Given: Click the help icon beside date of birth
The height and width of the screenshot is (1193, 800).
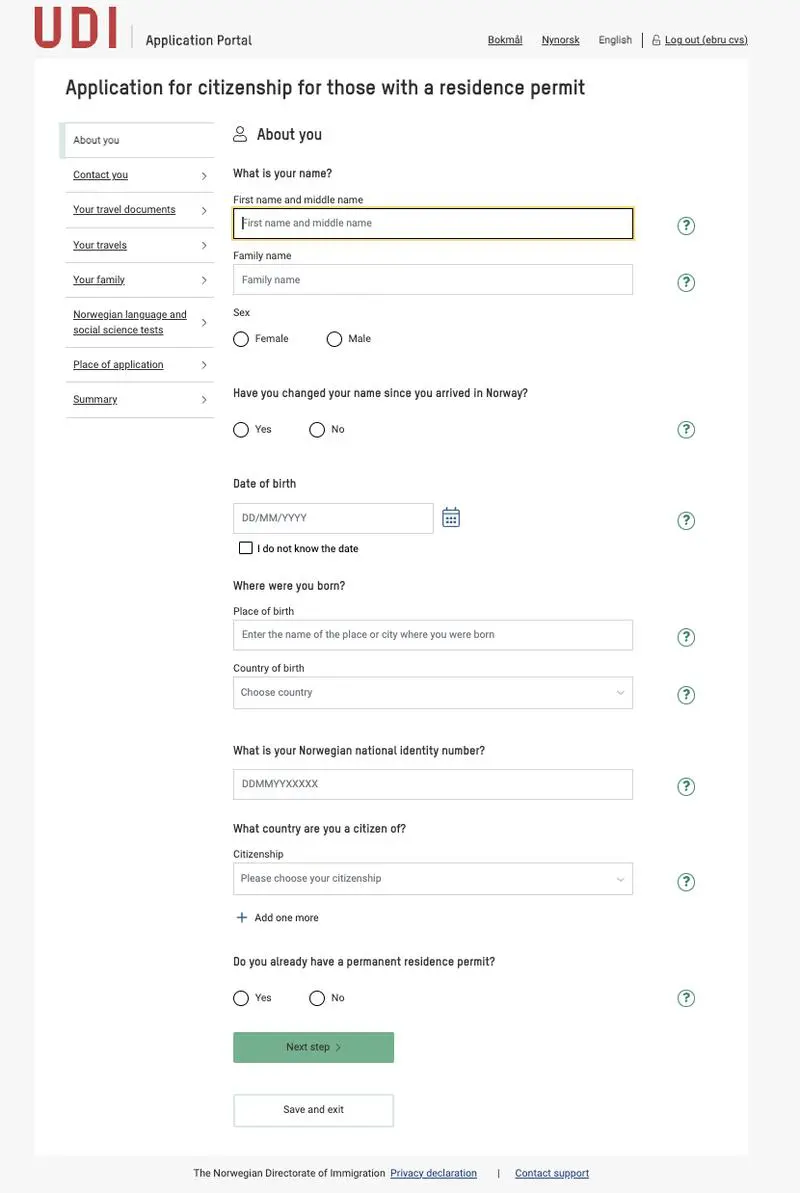Looking at the screenshot, I should point(685,519).
